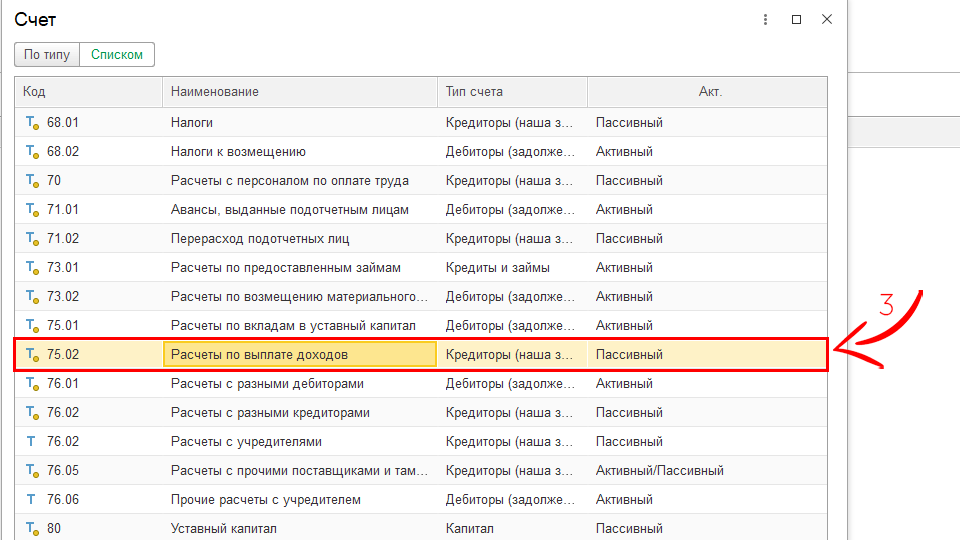Viewport: 960px width, 540px height.
Task: Click the T icon beside code 76.06
Action: (x=31, y=499)
